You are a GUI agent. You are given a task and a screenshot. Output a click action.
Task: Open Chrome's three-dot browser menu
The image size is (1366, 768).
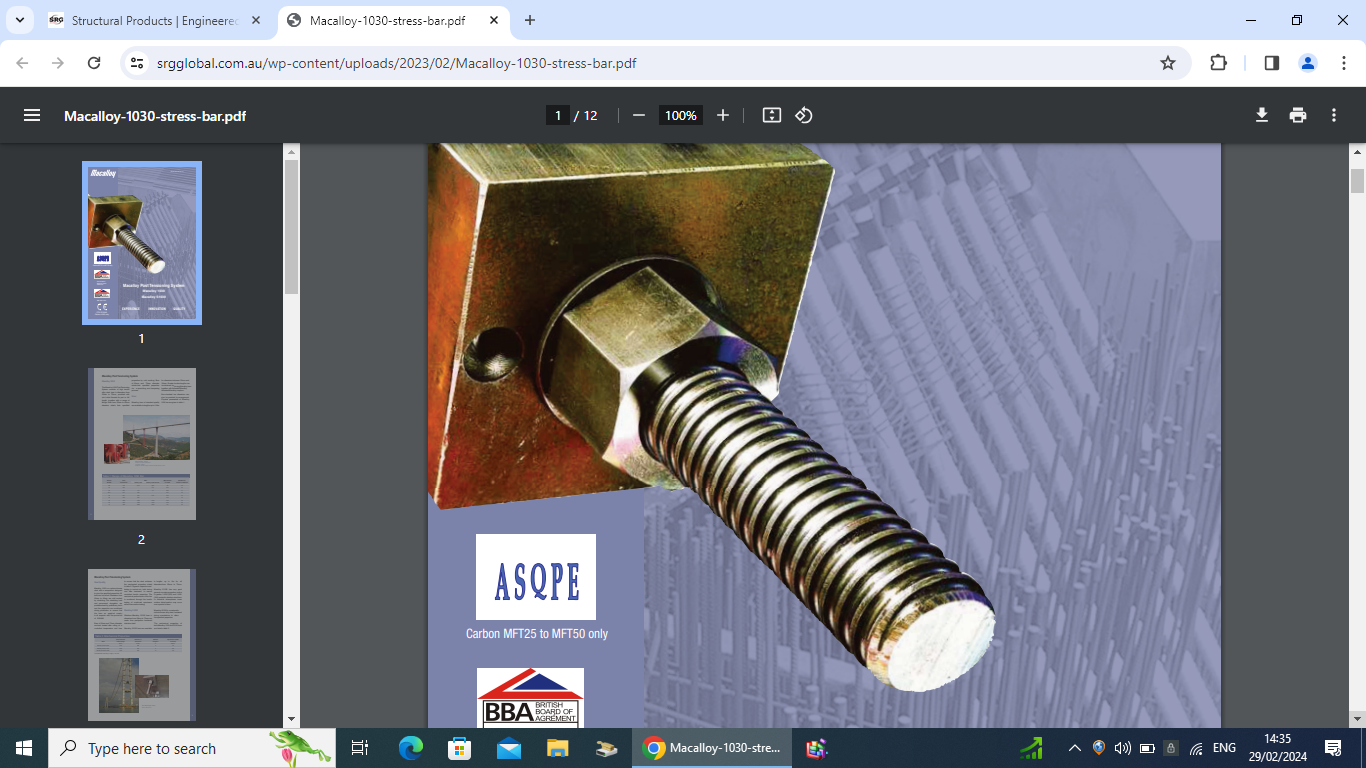1345,62
